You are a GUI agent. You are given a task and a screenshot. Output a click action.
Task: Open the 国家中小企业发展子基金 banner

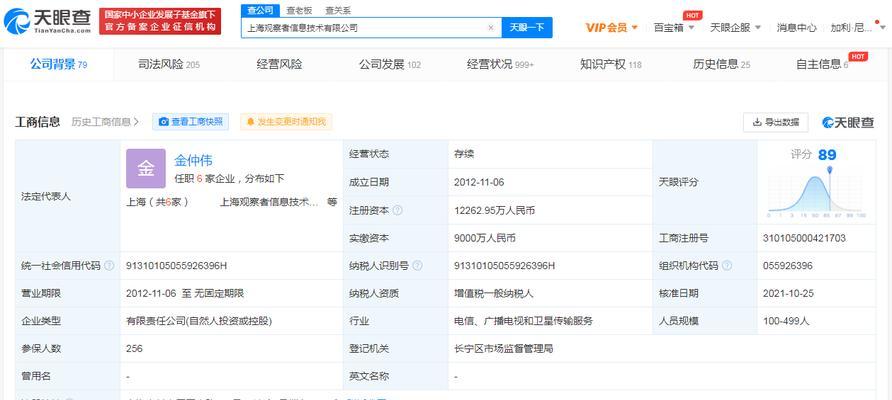coord(160,21)
